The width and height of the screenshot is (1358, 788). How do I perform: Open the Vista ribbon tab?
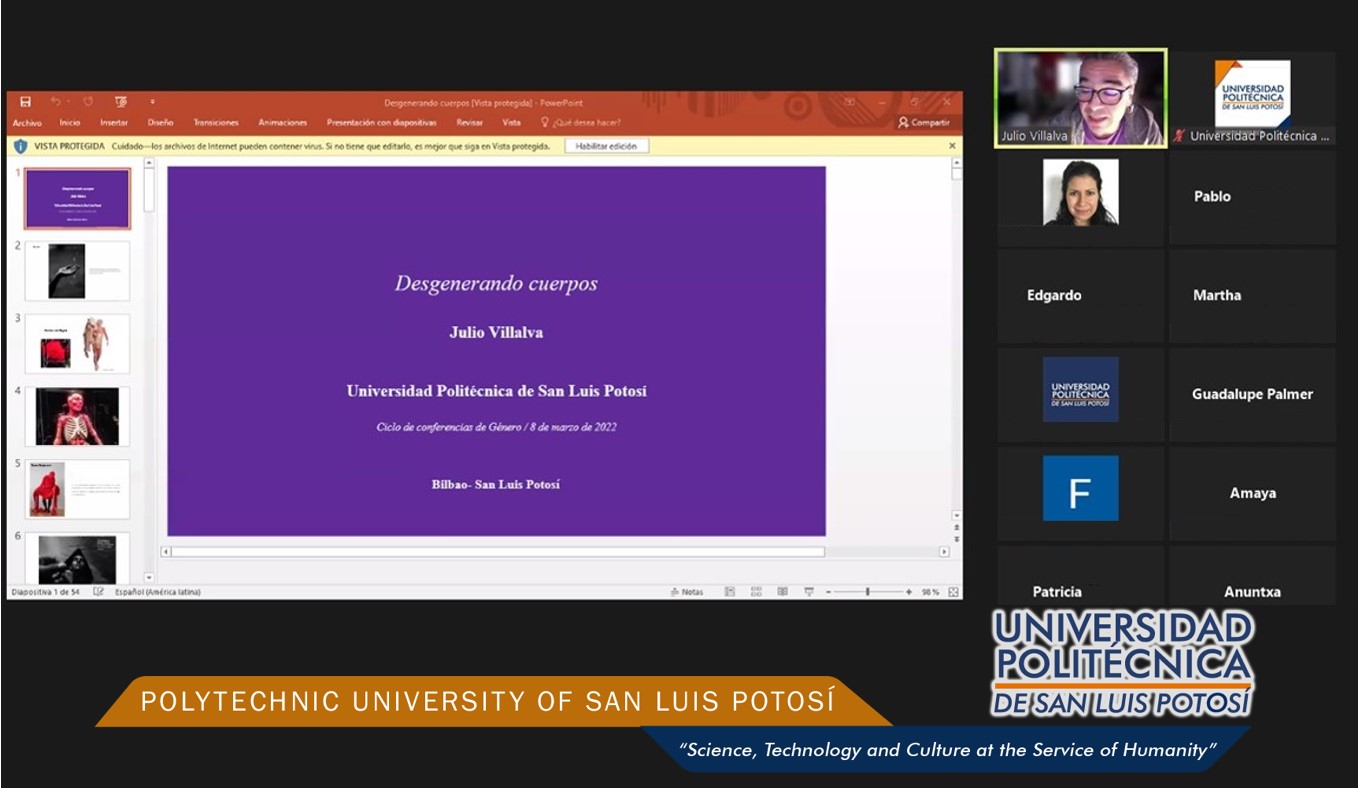pos(511,123)
